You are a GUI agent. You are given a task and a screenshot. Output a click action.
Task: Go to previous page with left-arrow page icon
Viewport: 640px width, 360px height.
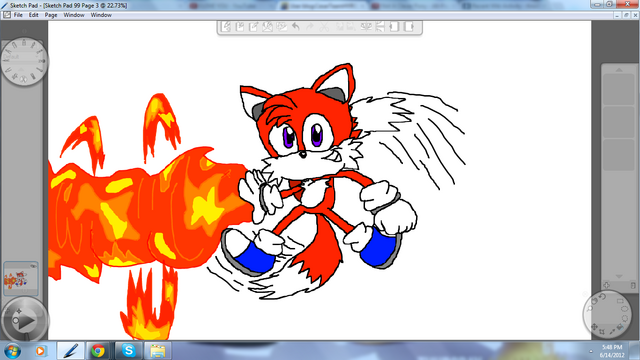coord(394,27)
